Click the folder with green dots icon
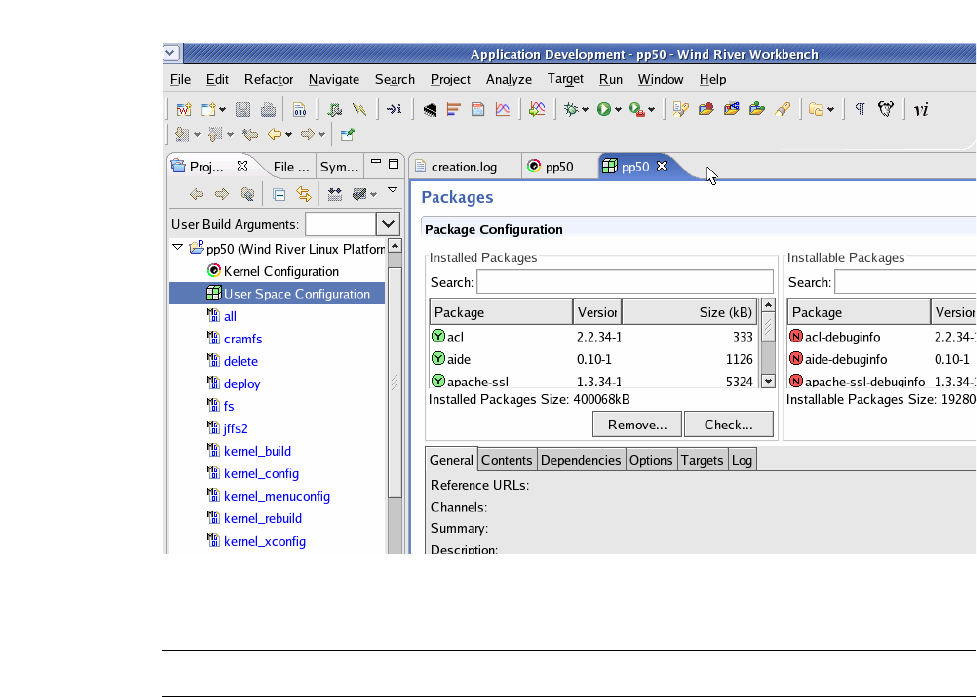Screen dimensions: 977x697 (x=757, y=110)
